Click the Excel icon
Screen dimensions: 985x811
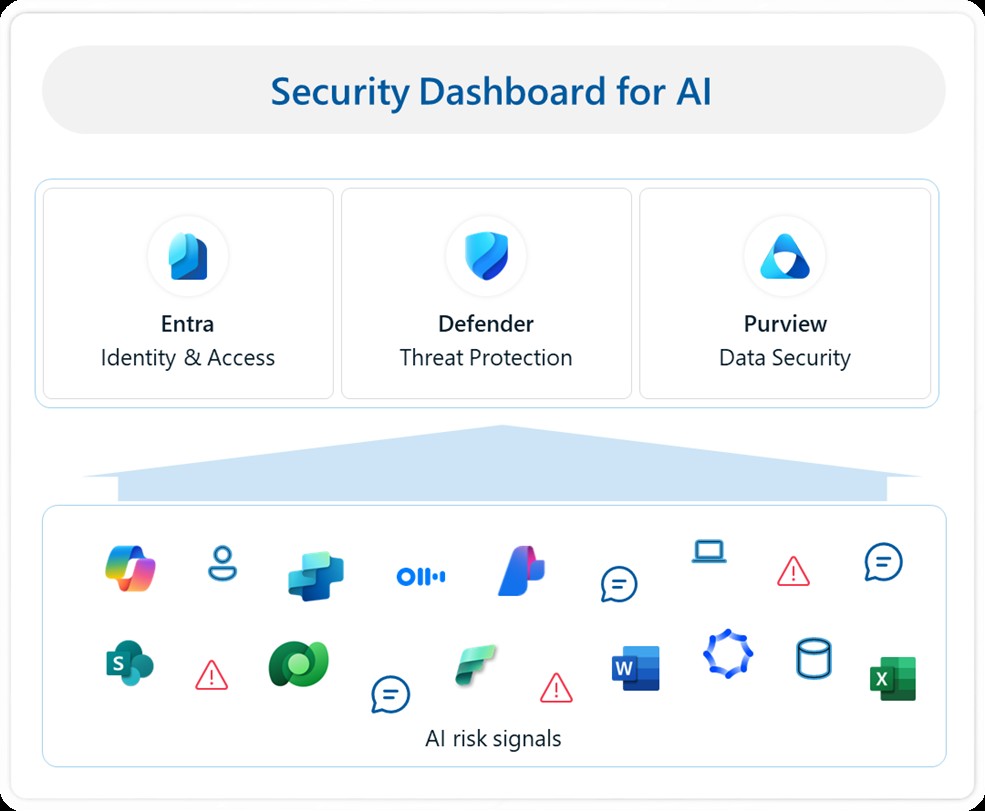[x=892, y=679]
